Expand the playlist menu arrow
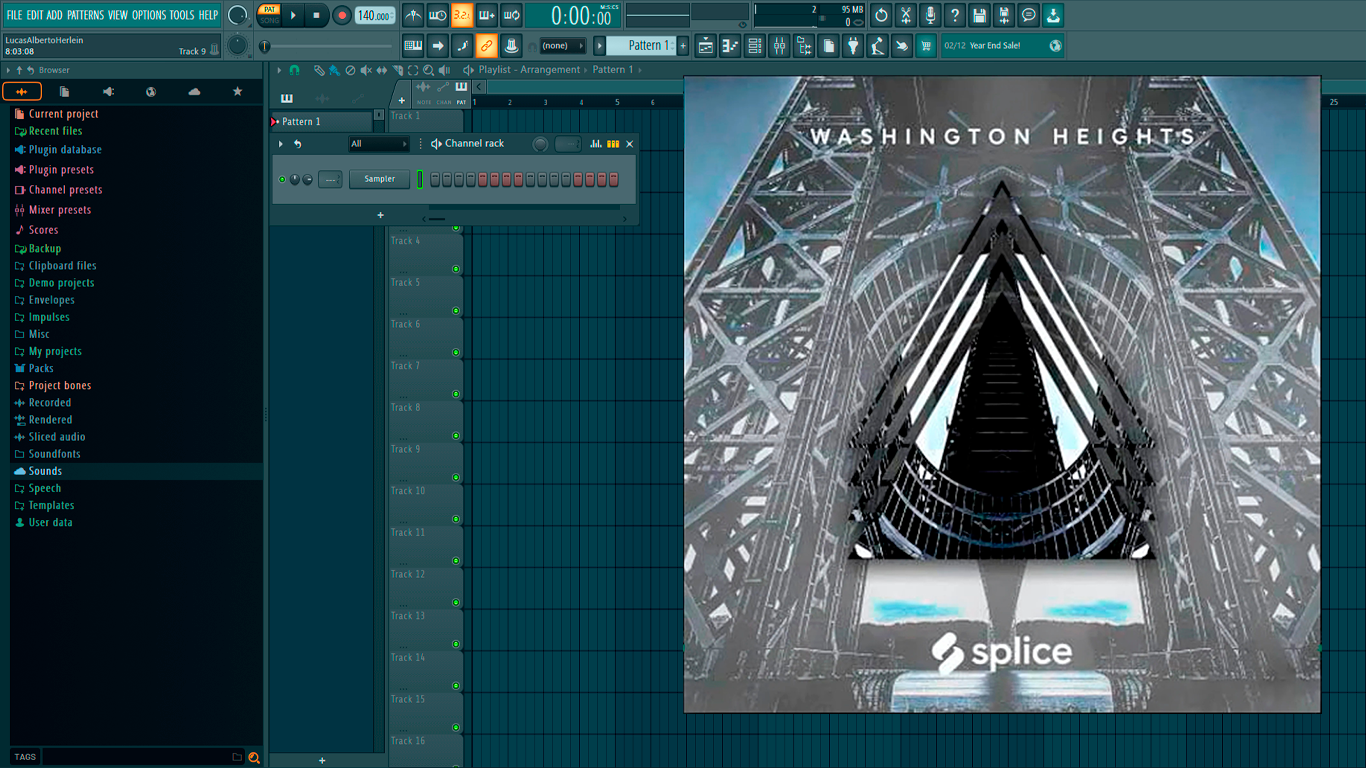Viewport: 1366px width, 768px height. (x=279, y=70)
